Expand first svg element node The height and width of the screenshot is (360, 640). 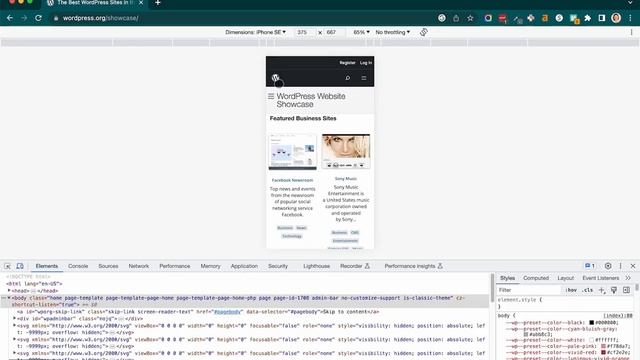coord(15,326)
